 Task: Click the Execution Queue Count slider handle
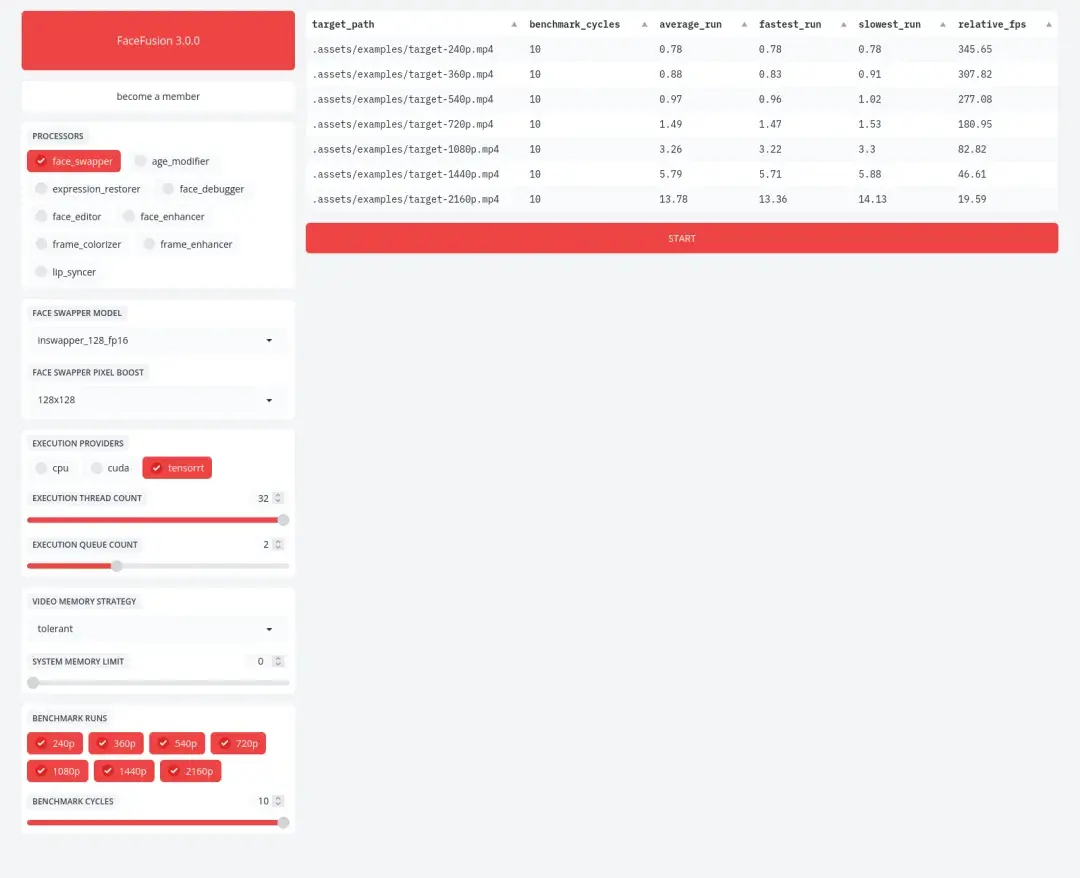click(117, 566)
